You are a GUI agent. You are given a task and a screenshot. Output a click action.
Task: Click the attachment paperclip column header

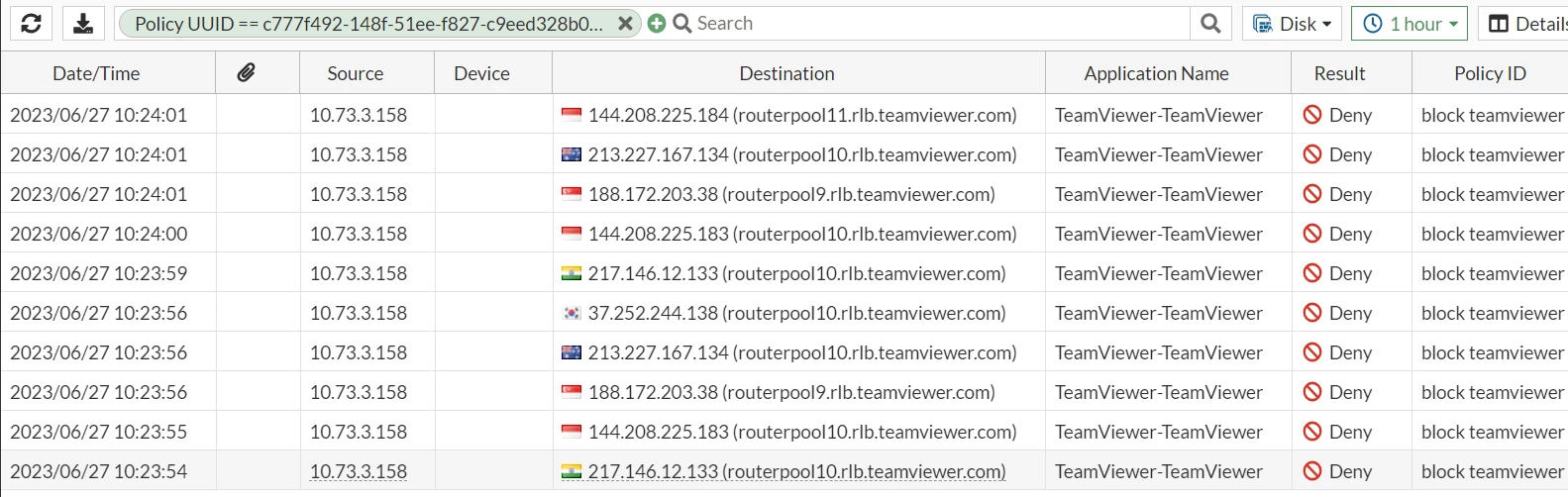click(x=247, y=72)
